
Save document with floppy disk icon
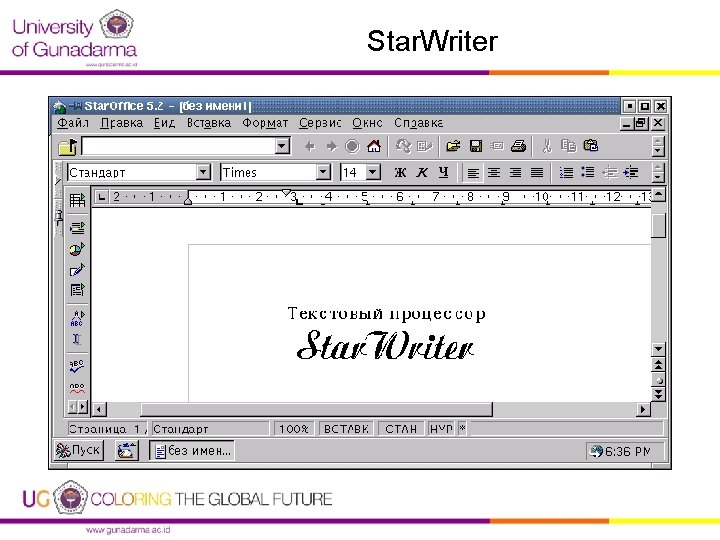point(476,146)
